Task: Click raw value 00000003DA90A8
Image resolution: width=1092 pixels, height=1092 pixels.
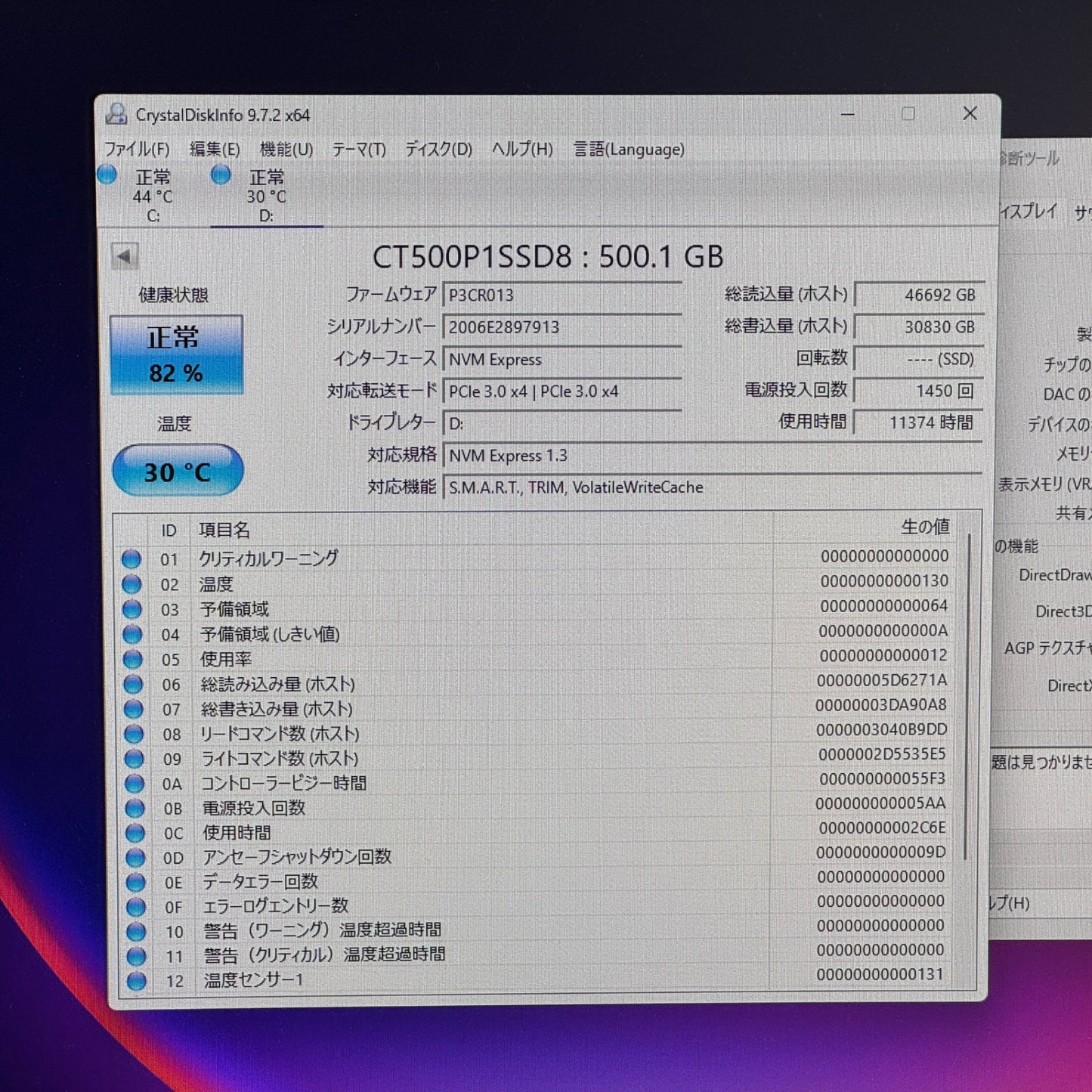Action: [x=881, y=705]
